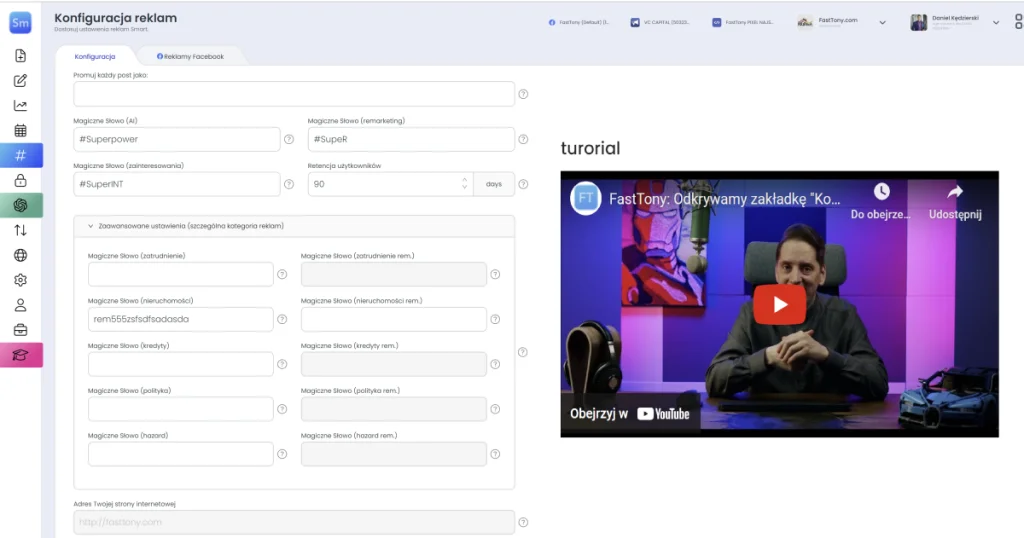Click the graduation cap sidebar icon

20,355
